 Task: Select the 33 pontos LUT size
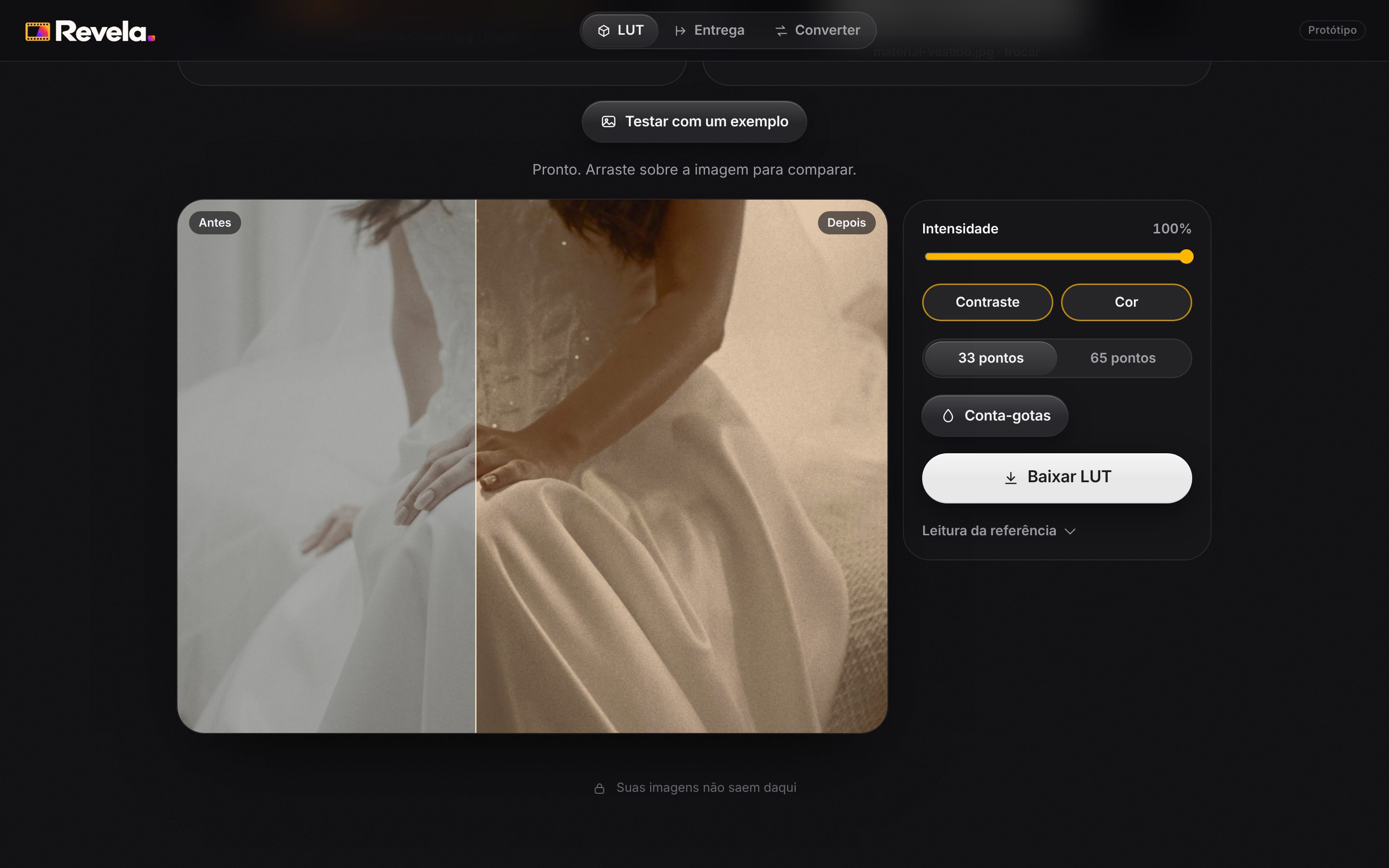[991, 358]
